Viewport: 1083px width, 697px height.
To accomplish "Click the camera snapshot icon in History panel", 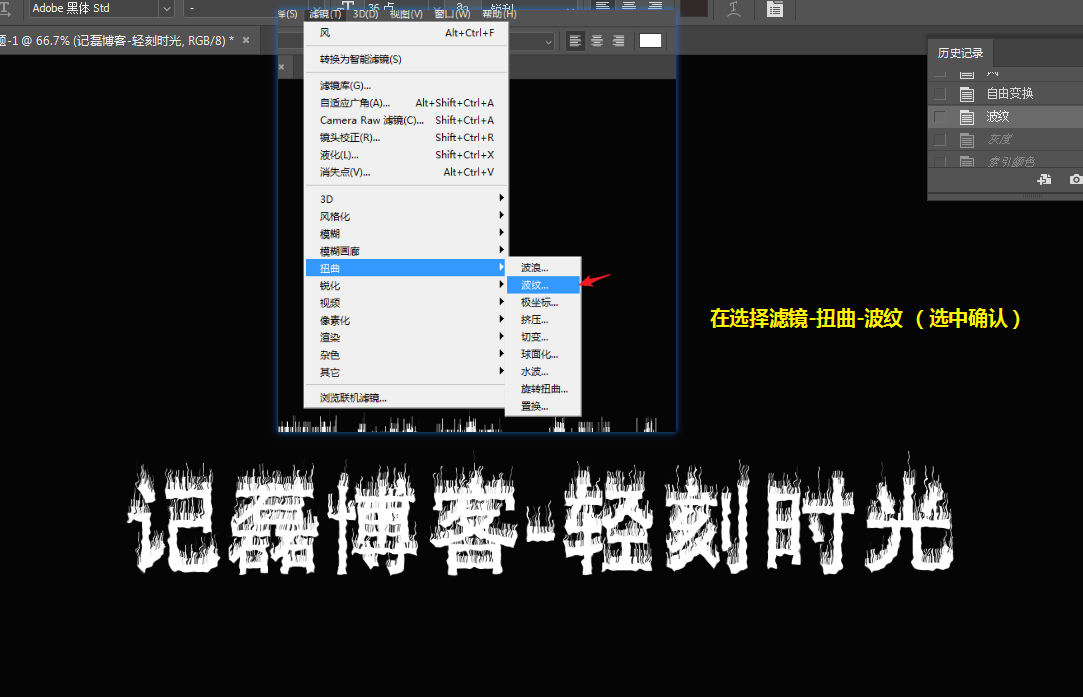I will tap(1075, 180).
